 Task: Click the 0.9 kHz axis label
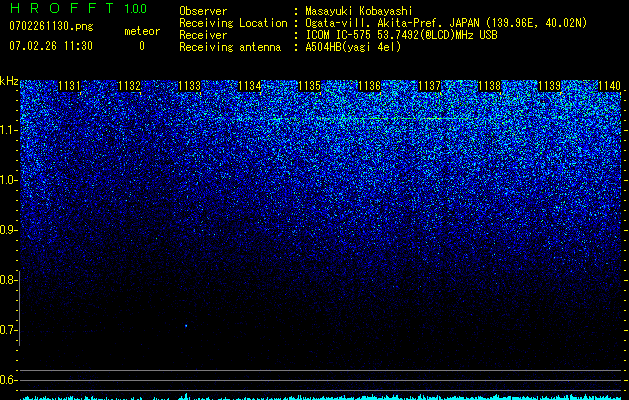tap(7, 230)
